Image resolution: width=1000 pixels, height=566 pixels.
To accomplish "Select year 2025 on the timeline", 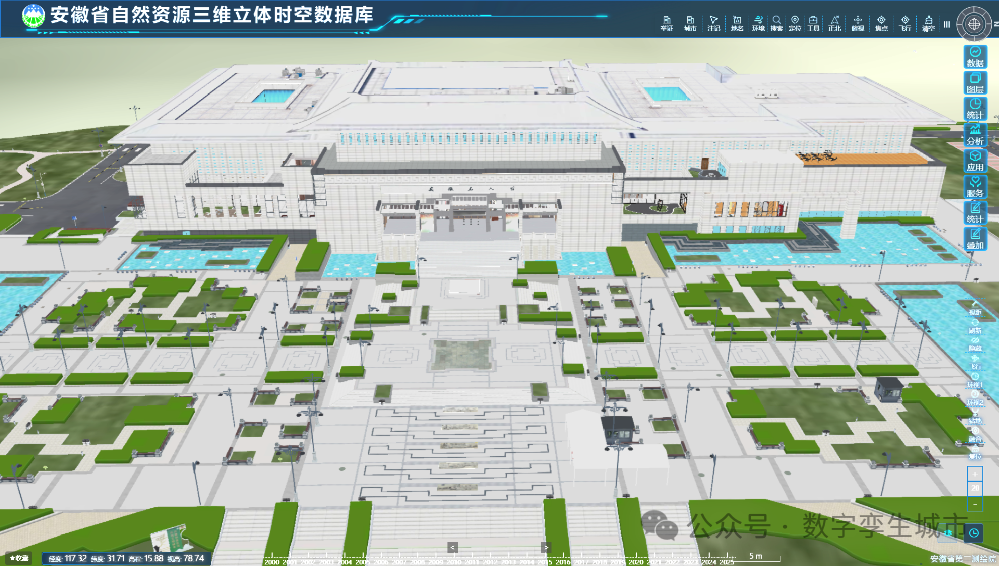I will pos(726,562).
